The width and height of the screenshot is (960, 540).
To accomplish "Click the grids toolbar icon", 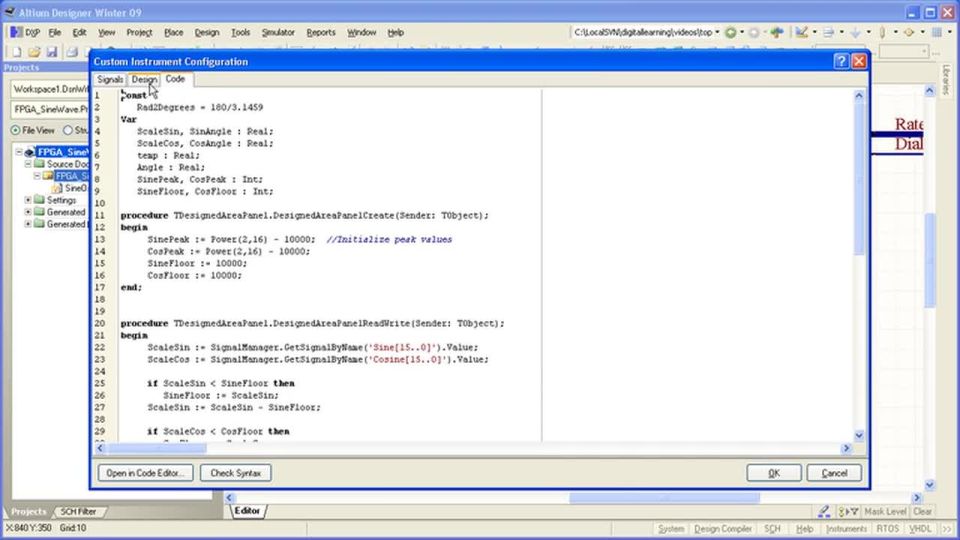I will (937, 32).
